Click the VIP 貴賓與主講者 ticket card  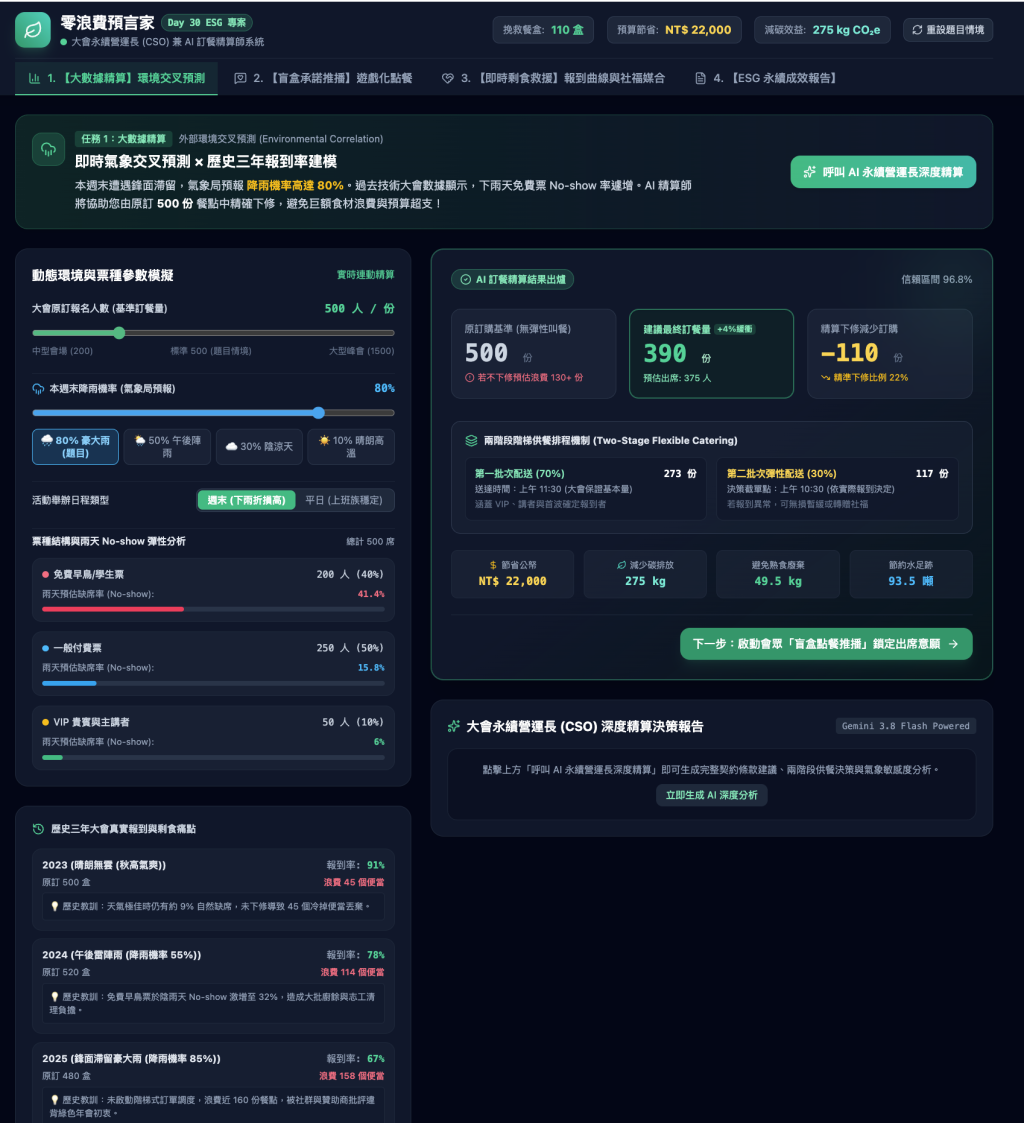tap(213, 738)
